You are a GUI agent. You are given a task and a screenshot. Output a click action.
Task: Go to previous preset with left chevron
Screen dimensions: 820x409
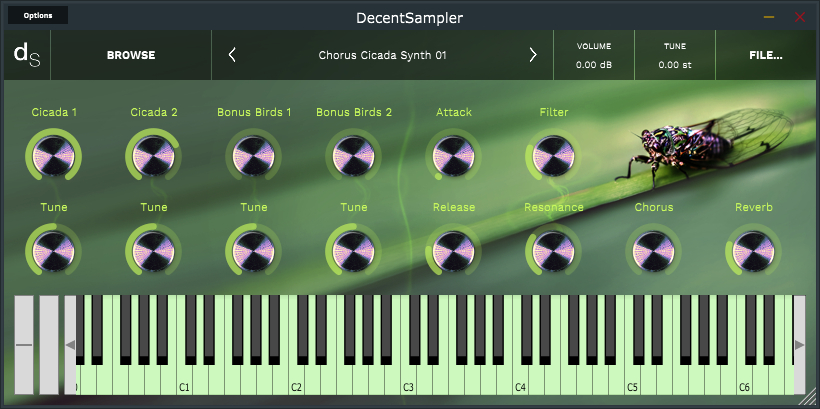[x=232, y=55]
